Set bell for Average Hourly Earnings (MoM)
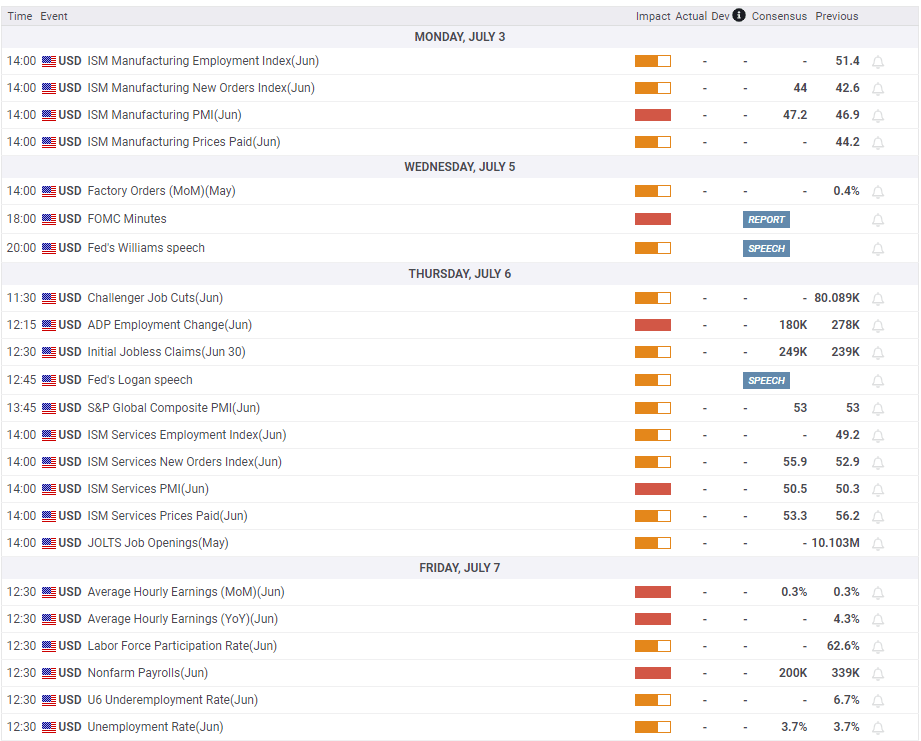The image size is (921, 741). (878, 593)
